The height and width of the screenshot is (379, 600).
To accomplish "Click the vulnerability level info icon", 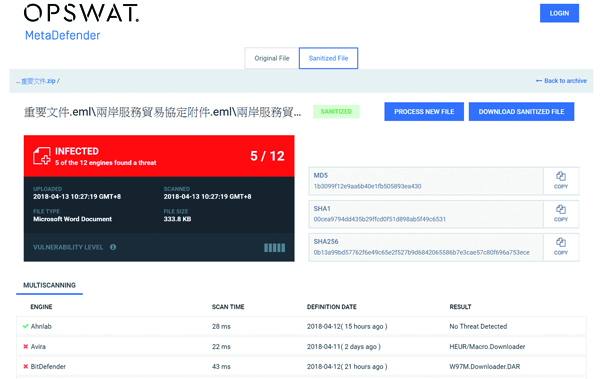I will pos(113,247).
